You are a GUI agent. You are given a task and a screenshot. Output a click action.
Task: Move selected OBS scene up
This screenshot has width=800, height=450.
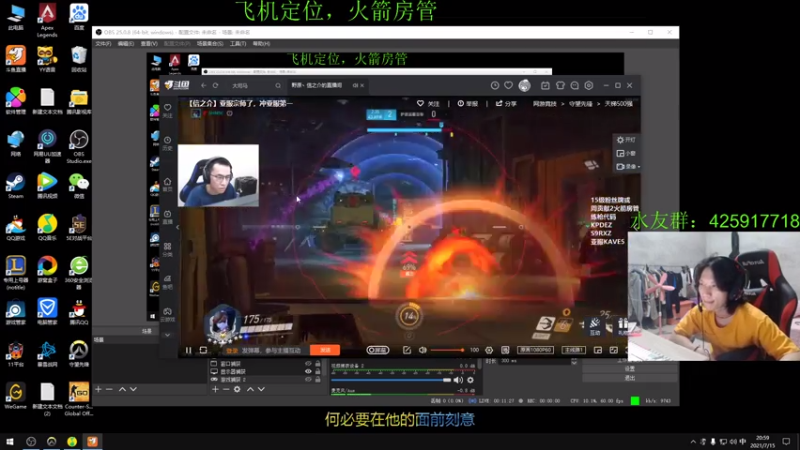pos(122,389)
